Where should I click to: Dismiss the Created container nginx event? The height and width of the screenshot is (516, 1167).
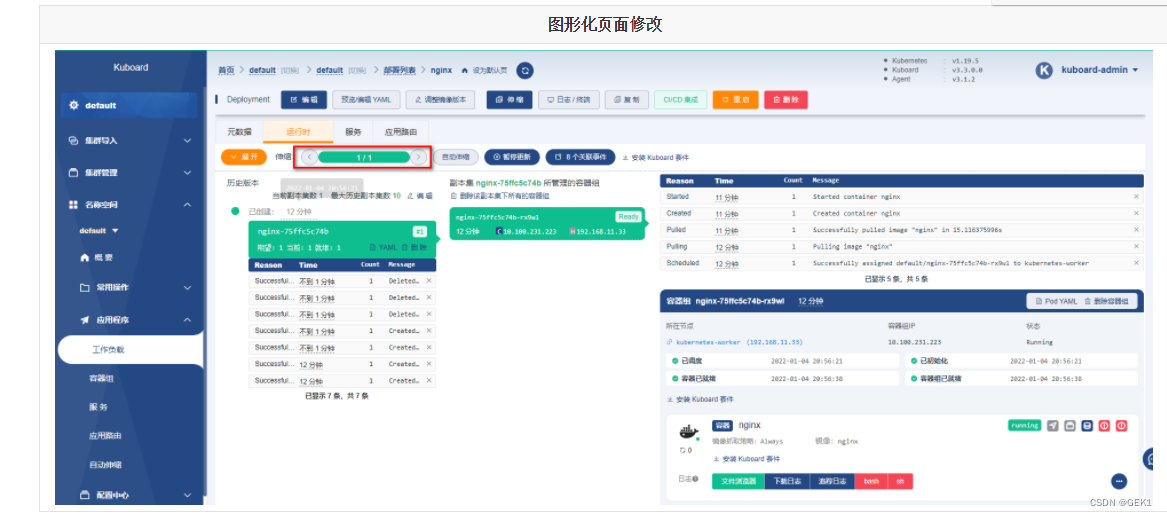click(1136, 214)
